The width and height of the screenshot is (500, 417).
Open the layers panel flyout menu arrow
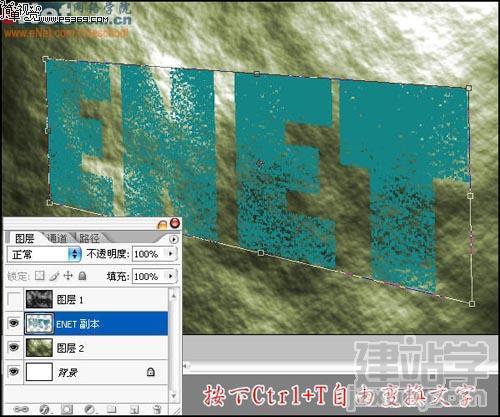(173, 239)
